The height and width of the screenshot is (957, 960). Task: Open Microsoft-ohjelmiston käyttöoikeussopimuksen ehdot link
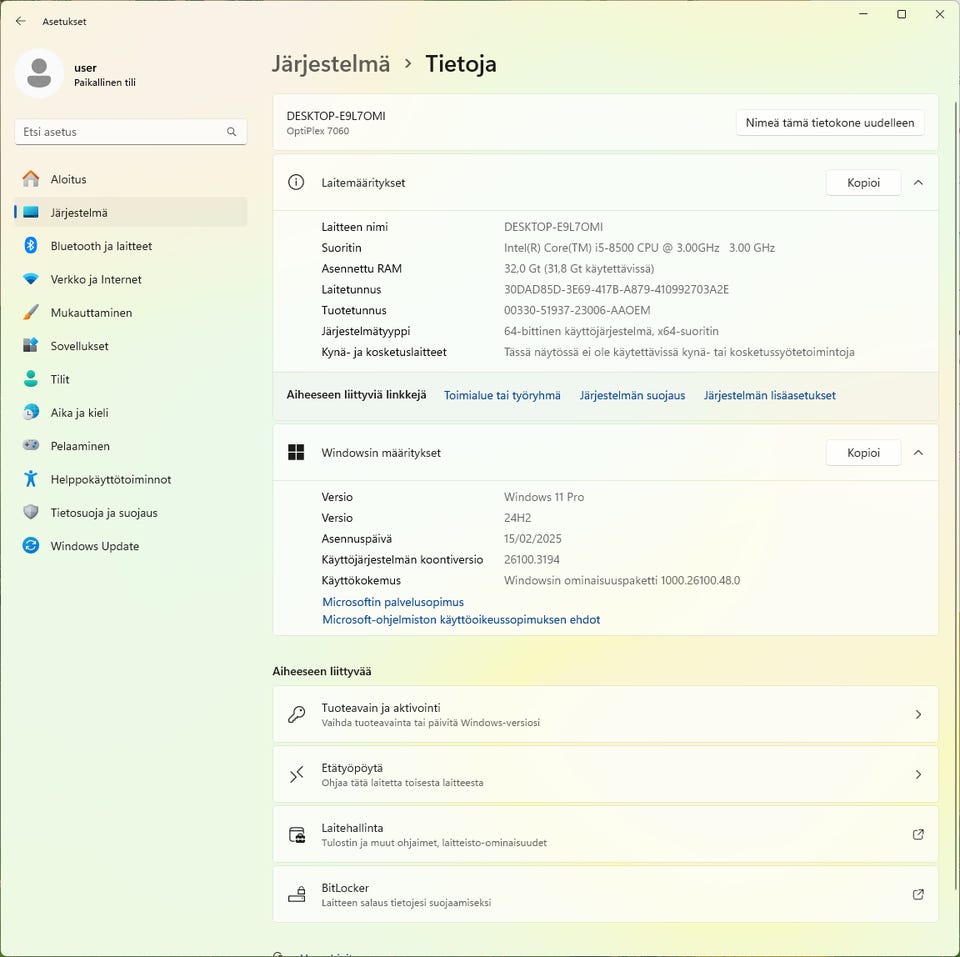point(461,620)
